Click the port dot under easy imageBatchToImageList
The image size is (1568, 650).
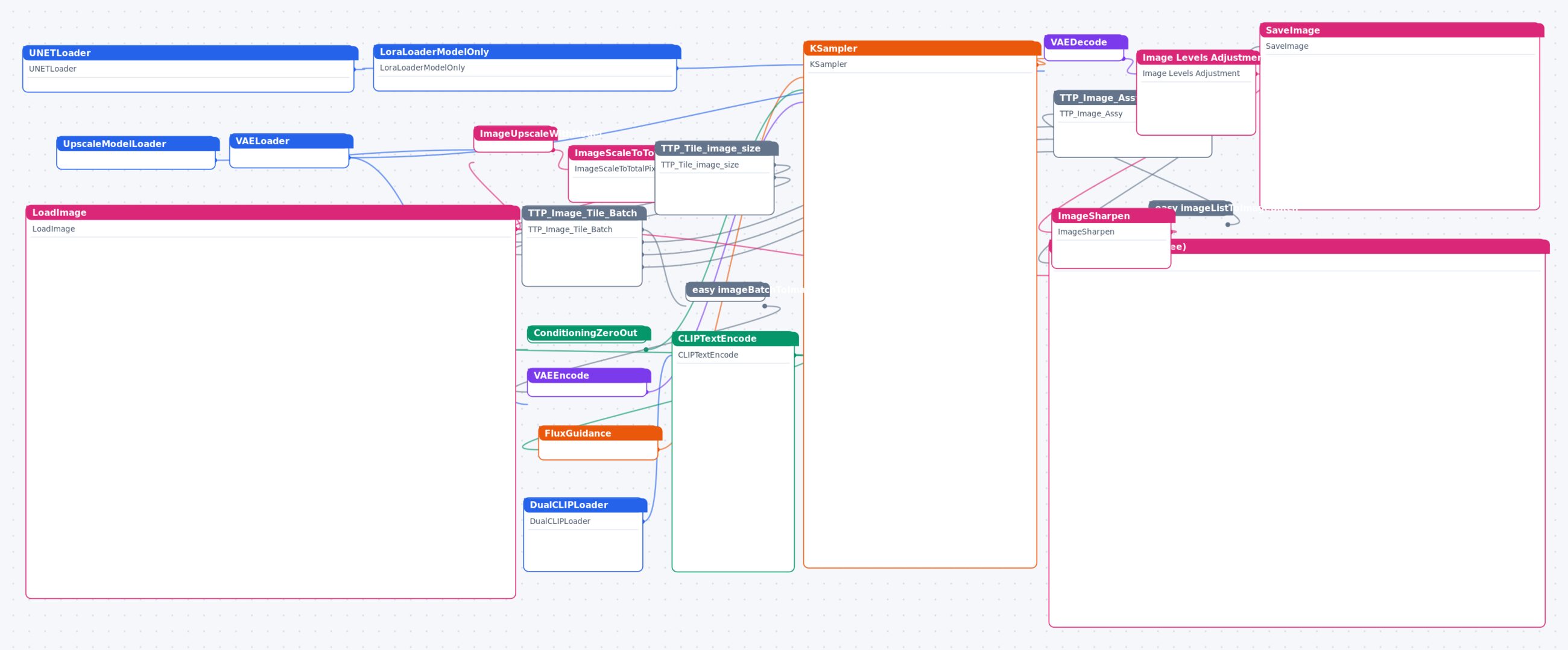pyautogui.click(x=765, y=306)
